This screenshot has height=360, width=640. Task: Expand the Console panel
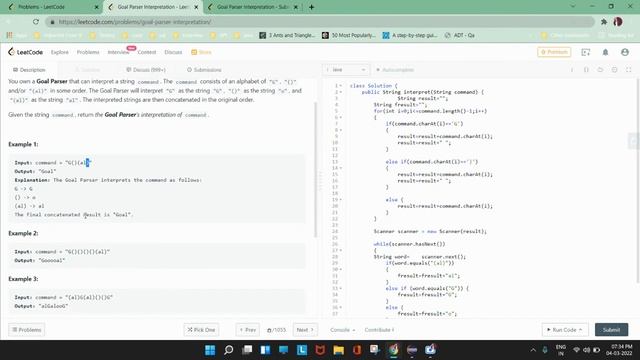click(x=342, y=330)
